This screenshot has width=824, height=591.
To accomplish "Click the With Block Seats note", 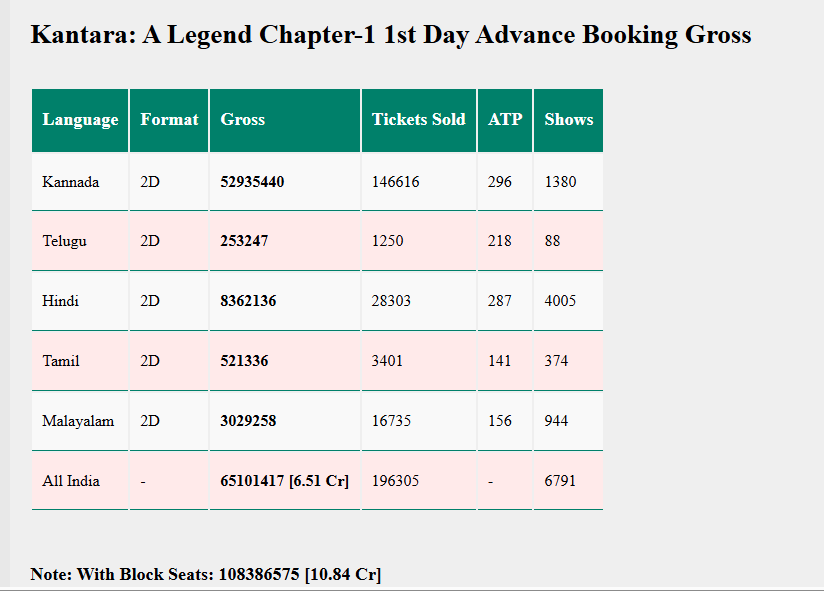I will click(x=205, y=575).
